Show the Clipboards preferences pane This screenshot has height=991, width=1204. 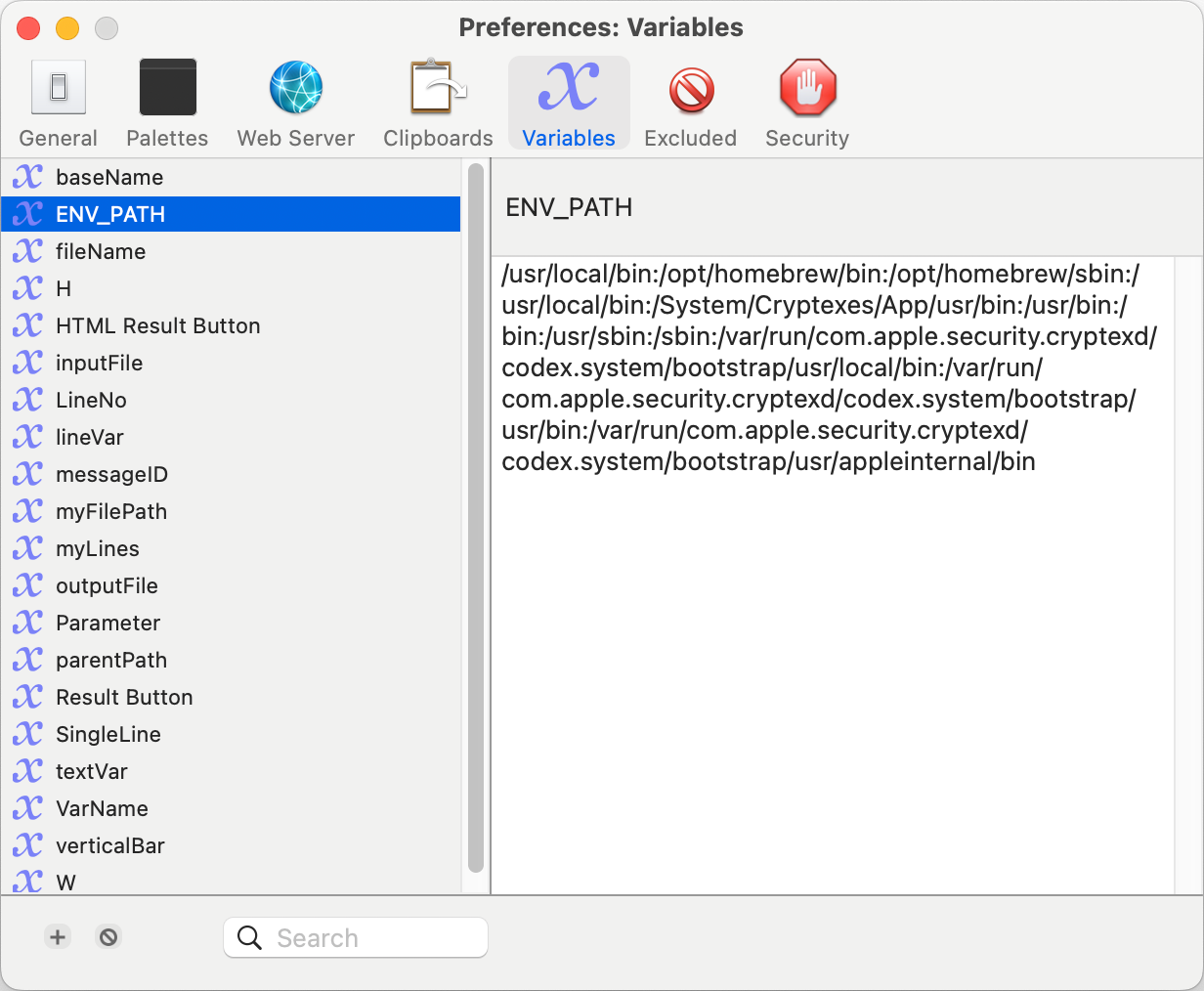[438, 104]
